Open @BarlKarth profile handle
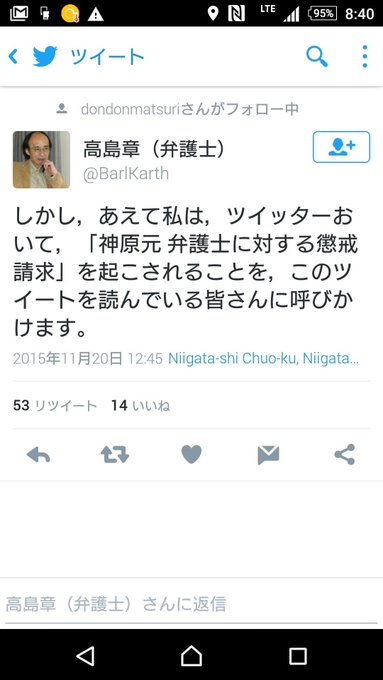The image size is (383, 680). 126,174
